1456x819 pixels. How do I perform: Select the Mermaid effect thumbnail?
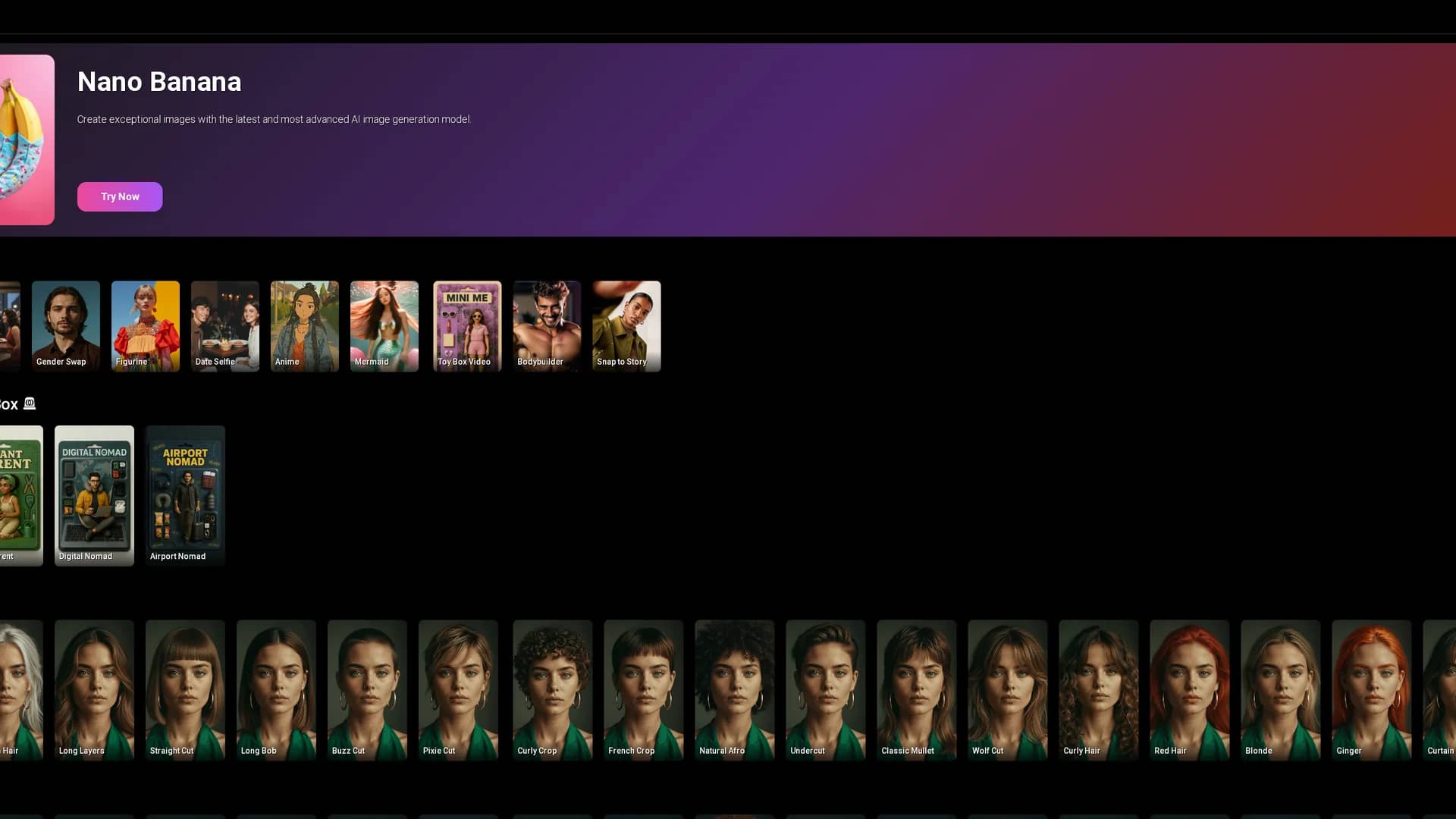(x=384, y=326)
